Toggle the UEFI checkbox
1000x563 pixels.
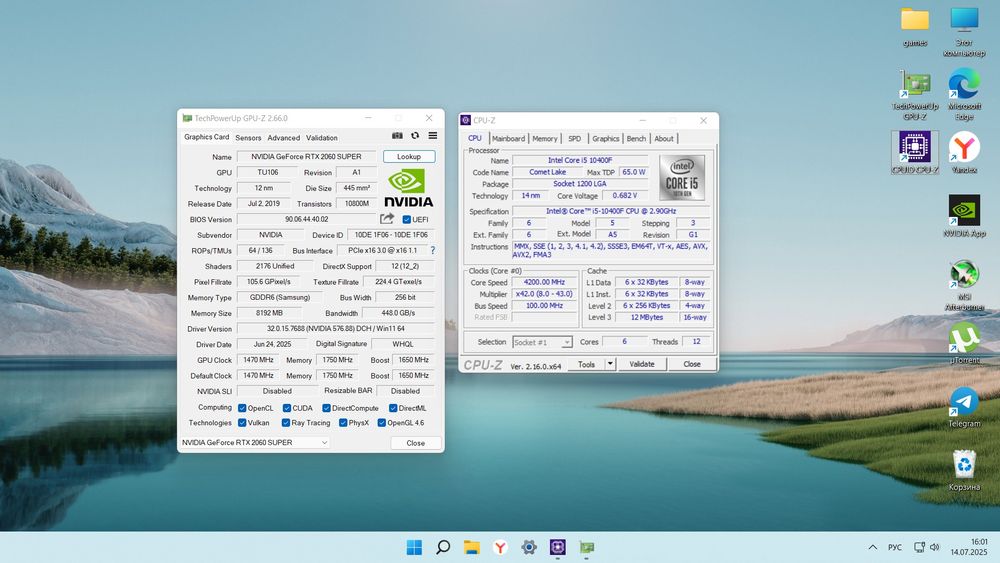(x=407, y=220)
